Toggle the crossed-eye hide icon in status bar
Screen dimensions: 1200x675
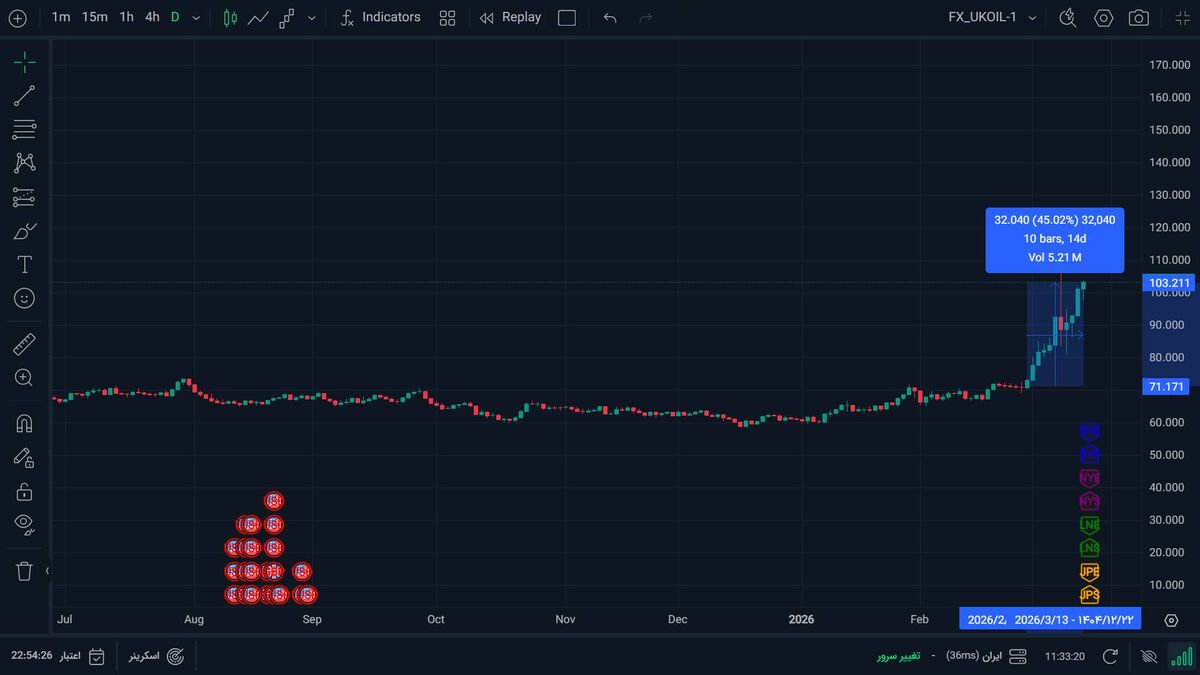point(1148,656)
